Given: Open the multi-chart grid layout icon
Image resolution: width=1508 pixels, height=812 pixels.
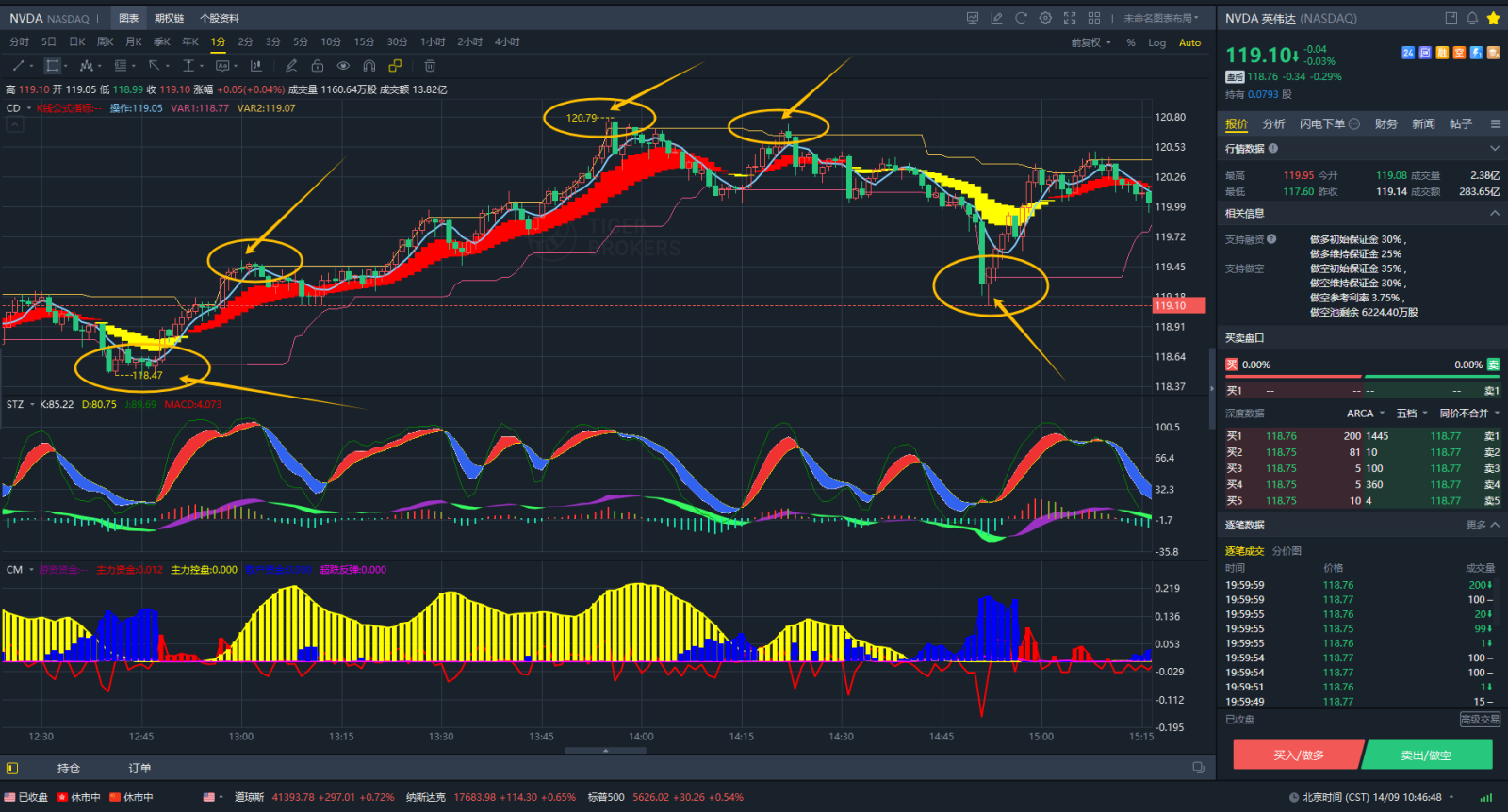Looking at the screenshot, I should 1094,18.
